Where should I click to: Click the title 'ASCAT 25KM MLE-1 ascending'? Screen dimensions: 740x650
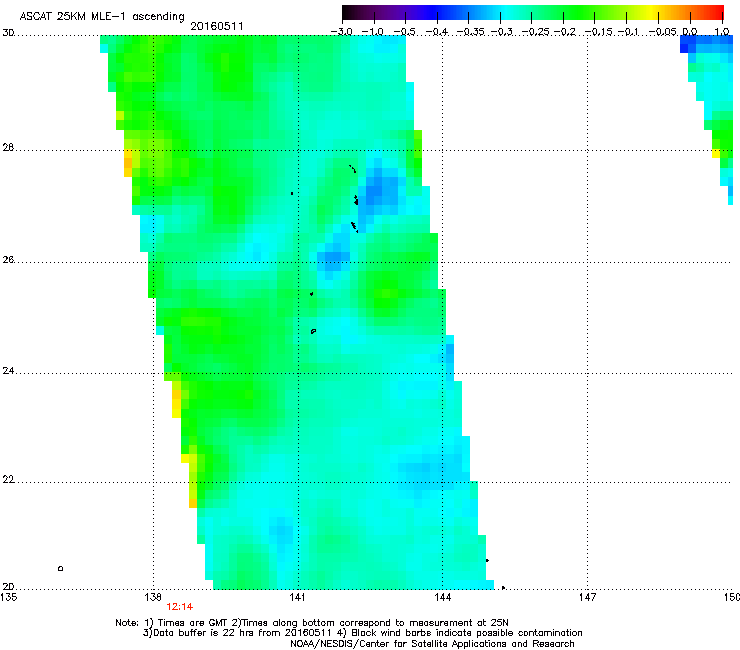(x=102, y=17)
